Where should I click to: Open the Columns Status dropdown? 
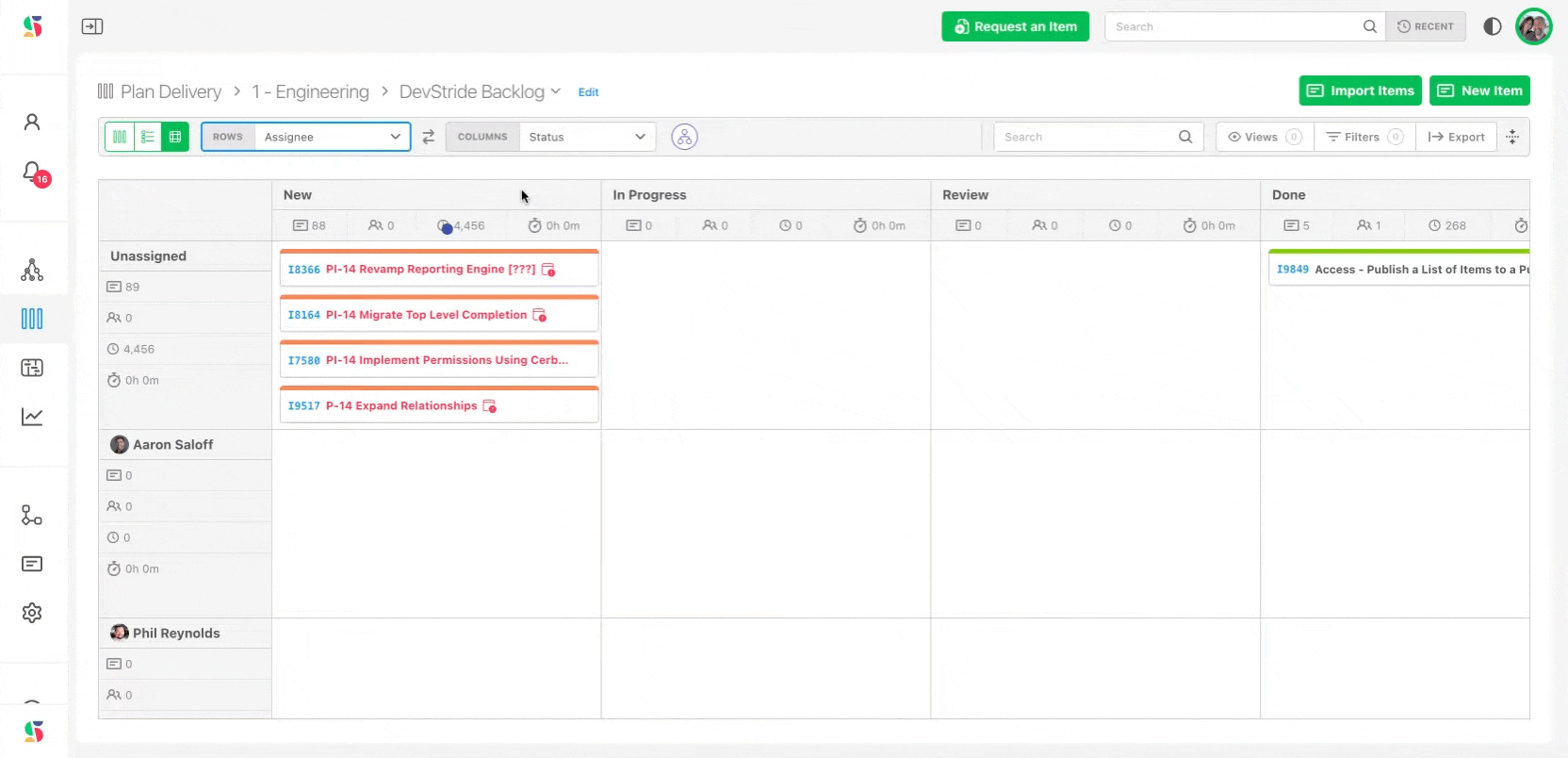tap(586, 137)
